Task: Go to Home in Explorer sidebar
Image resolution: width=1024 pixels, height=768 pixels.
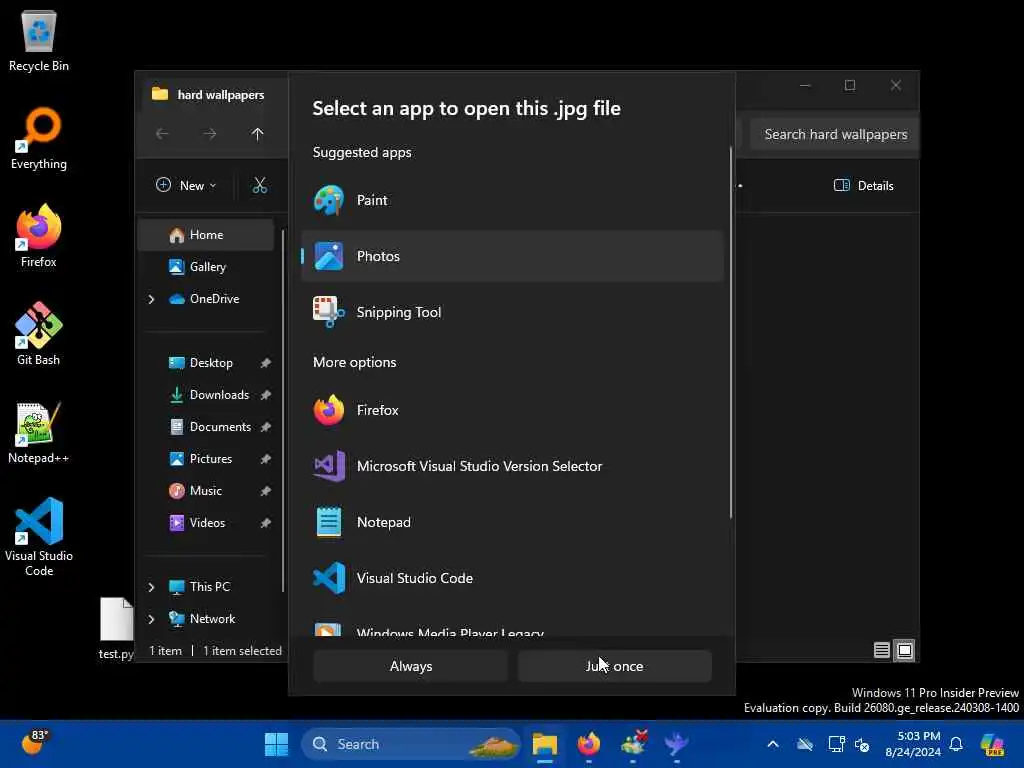Action: click(x=206, y=235)
